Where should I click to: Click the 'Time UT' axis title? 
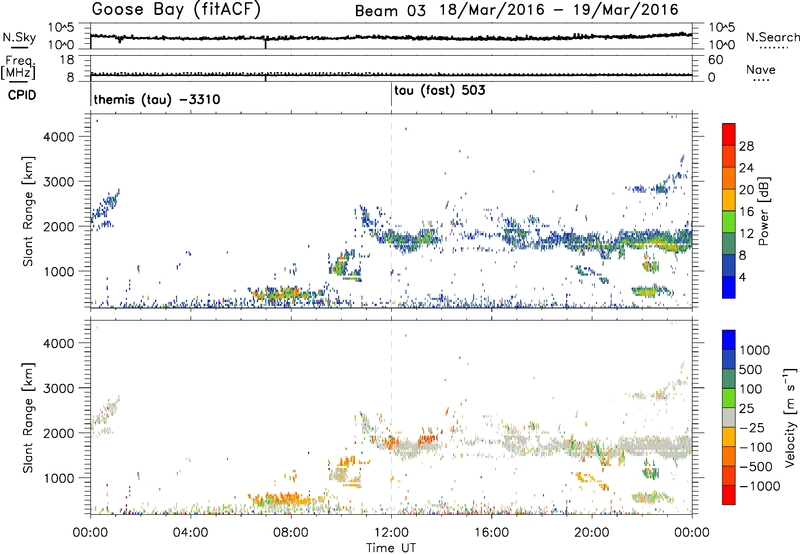pos(391,548)
